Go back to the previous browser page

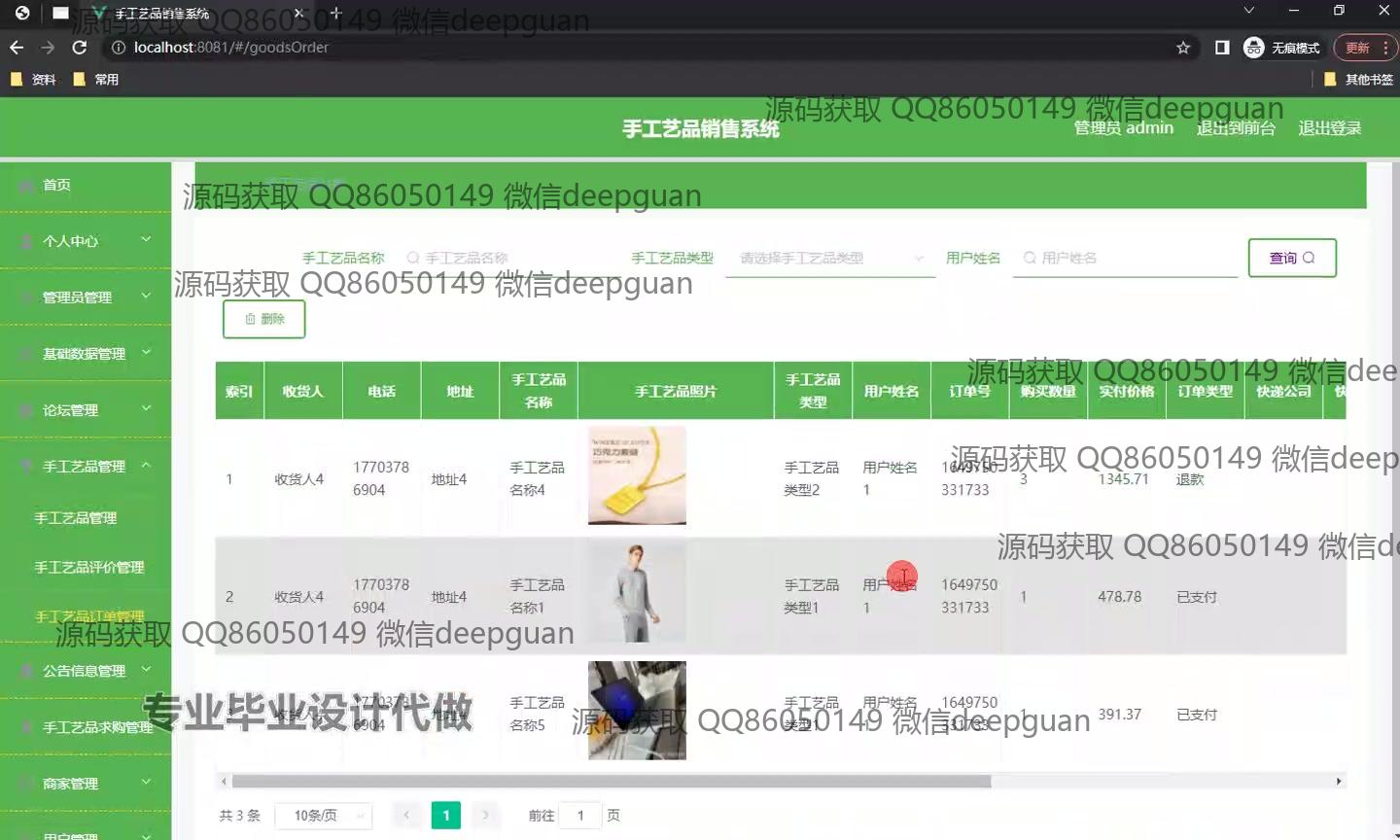[17, 48]
